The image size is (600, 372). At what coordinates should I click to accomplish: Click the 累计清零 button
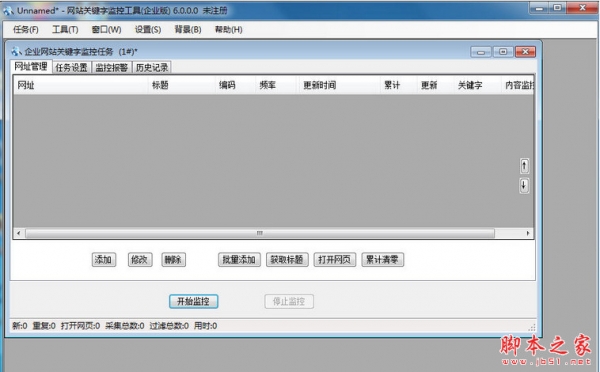point(382,259)
